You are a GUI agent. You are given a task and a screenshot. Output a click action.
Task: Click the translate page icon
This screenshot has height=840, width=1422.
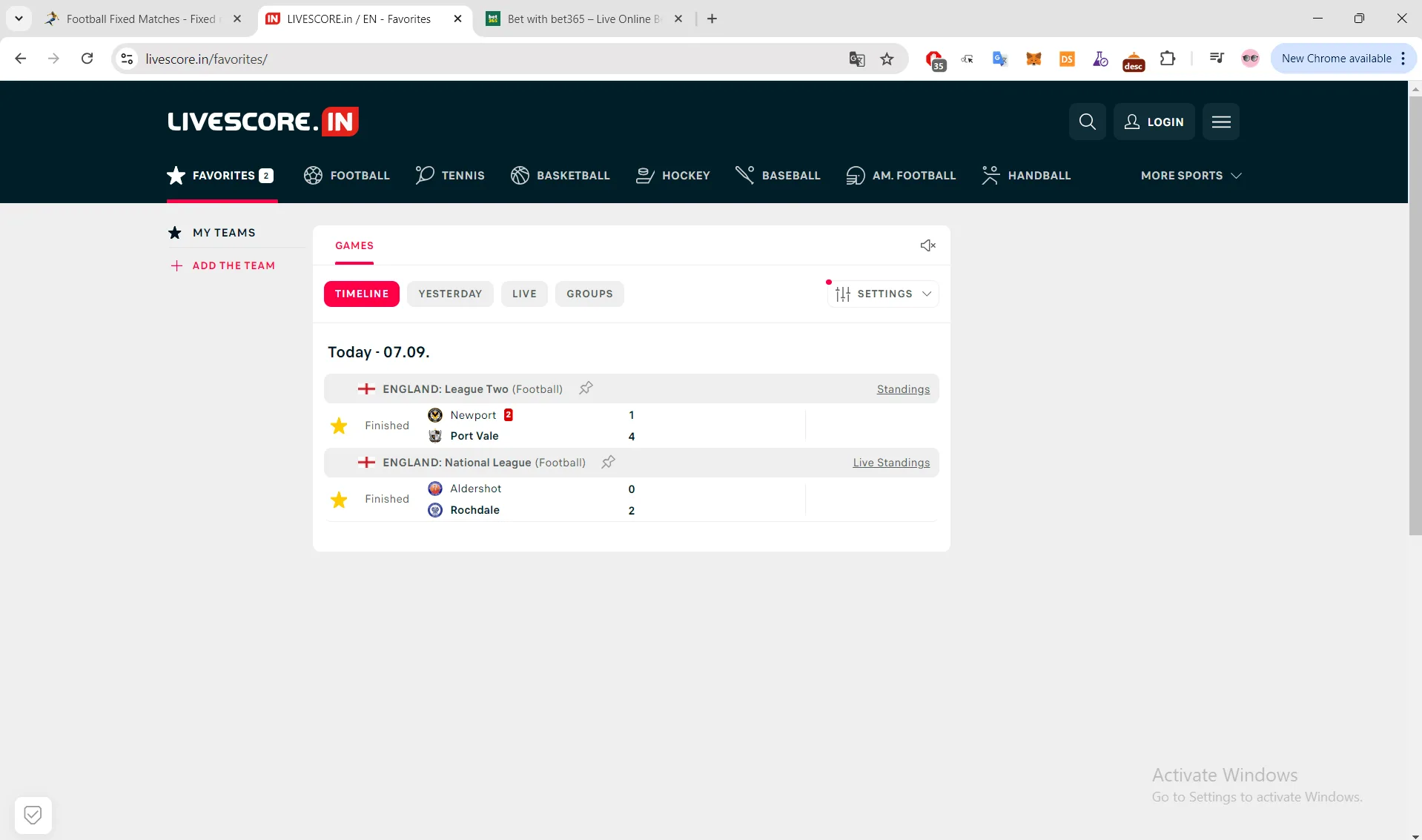(x=857, y=59)
